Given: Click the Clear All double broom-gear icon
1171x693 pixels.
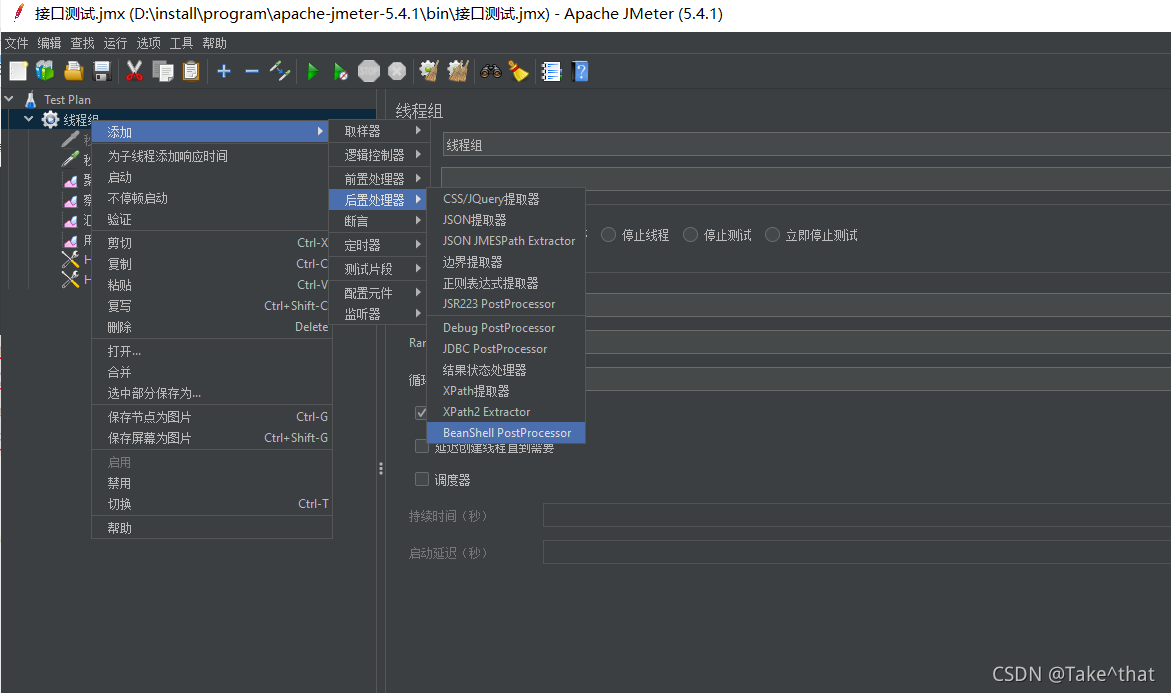Looking at the screenshot, I should click(458, 72).
